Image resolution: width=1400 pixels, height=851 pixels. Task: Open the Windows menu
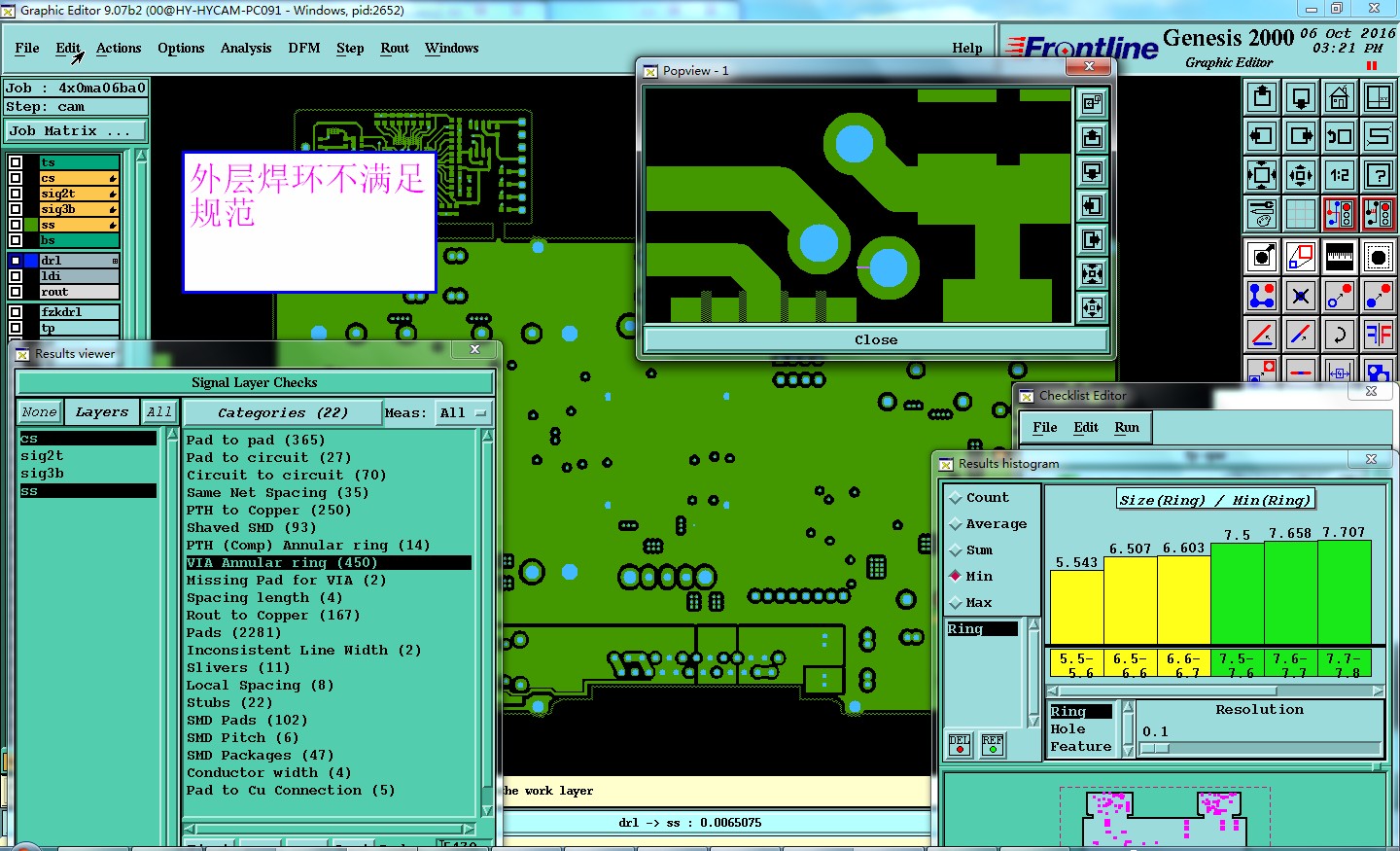point(452,48)
